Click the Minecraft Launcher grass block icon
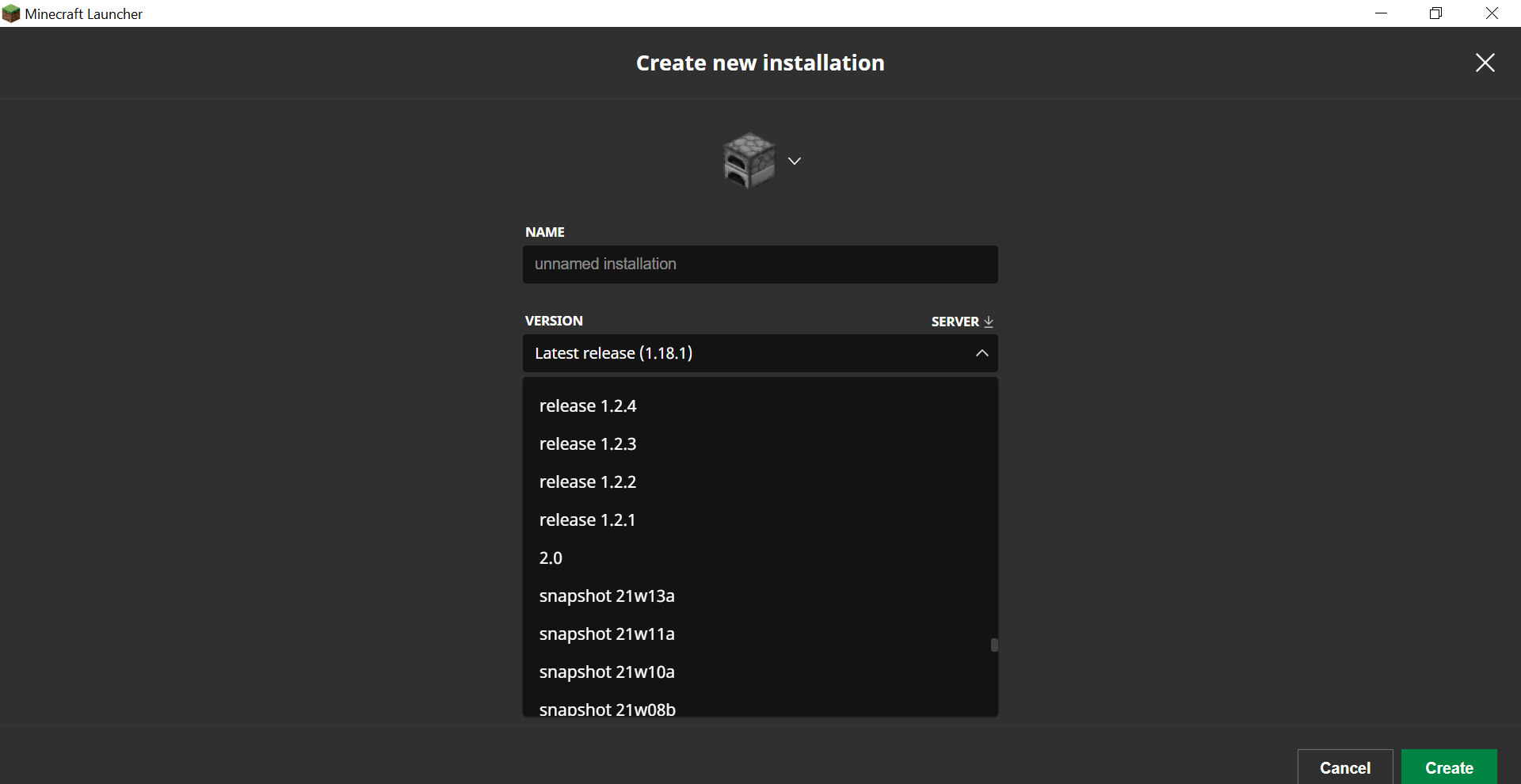Image resolution: width=1521 pixels, height=784 pixels. tap(11, 13)
